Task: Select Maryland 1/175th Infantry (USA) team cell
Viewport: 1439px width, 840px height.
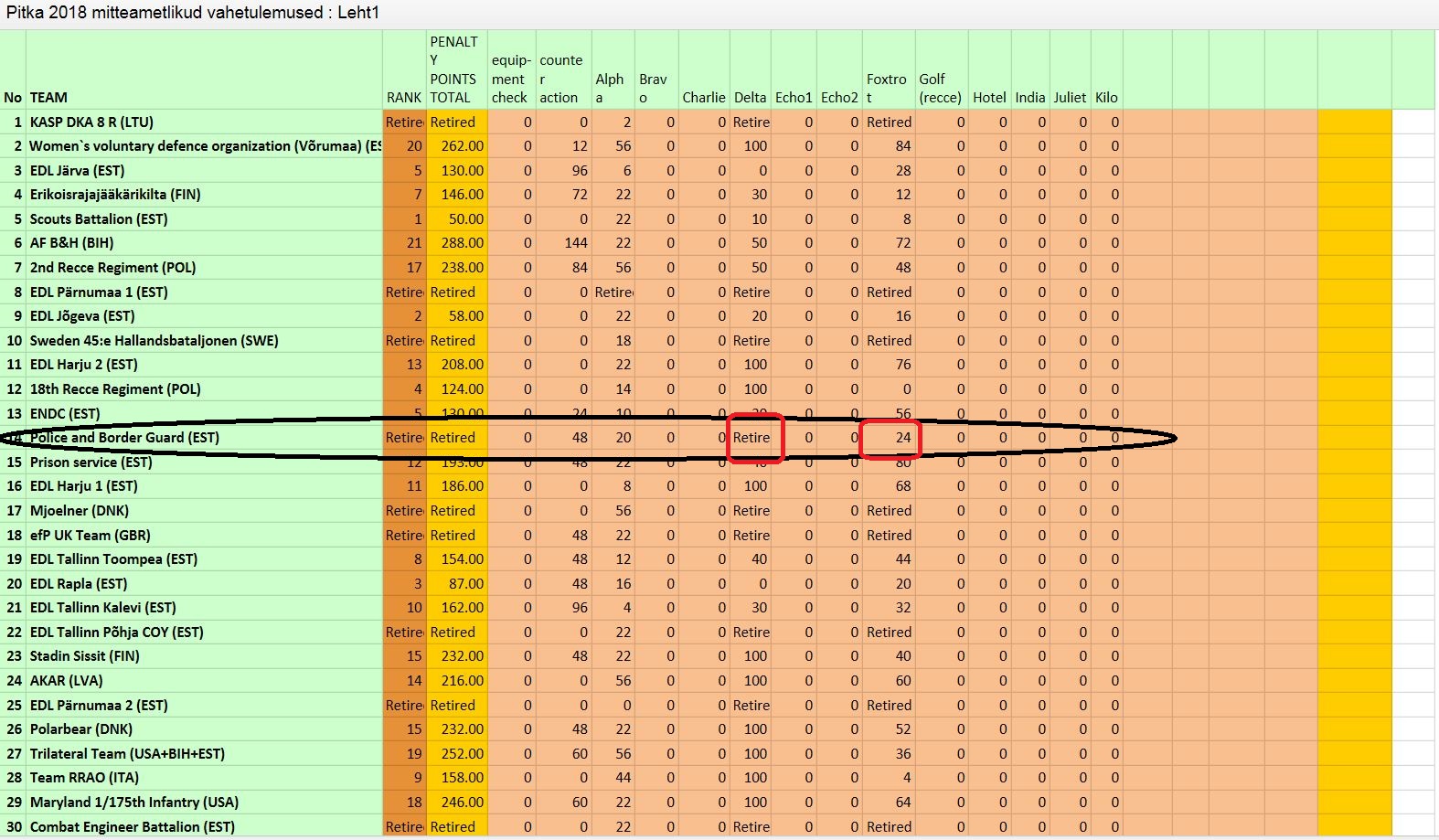Action: tap(134, 803)
